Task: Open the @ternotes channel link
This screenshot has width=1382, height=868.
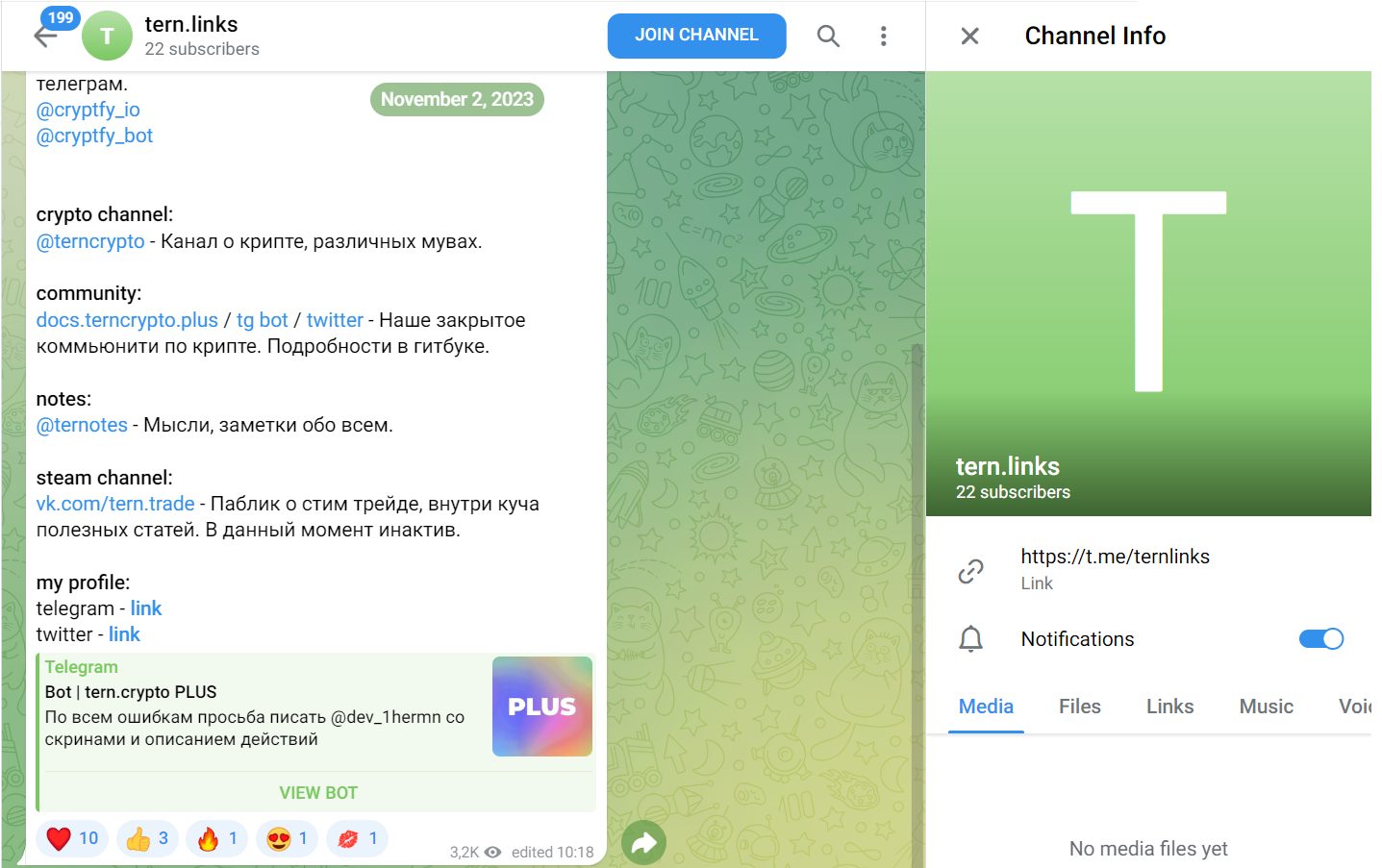Action: point(82,425)
